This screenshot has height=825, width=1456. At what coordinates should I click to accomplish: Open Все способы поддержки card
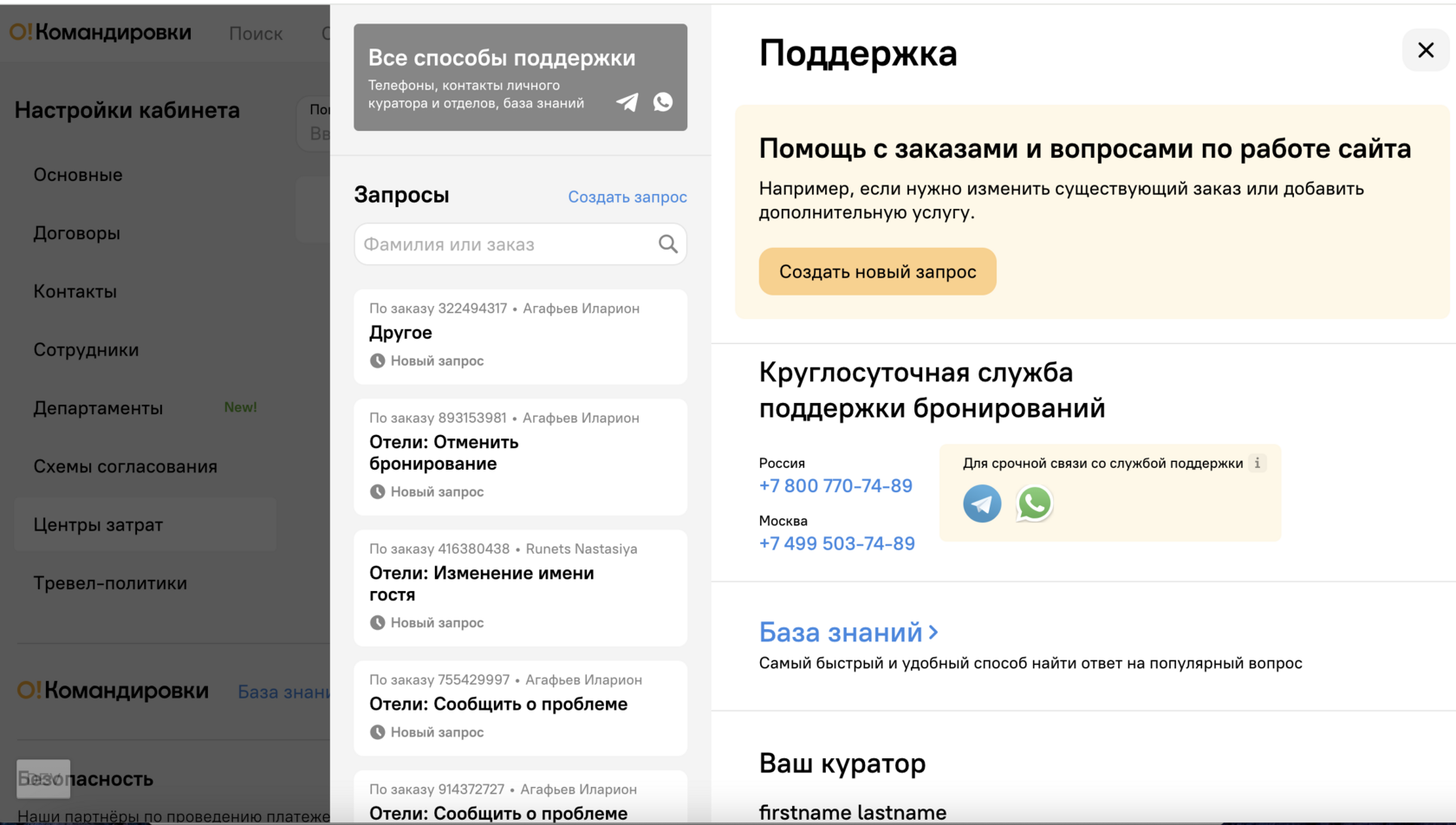[x=520, y=77]
